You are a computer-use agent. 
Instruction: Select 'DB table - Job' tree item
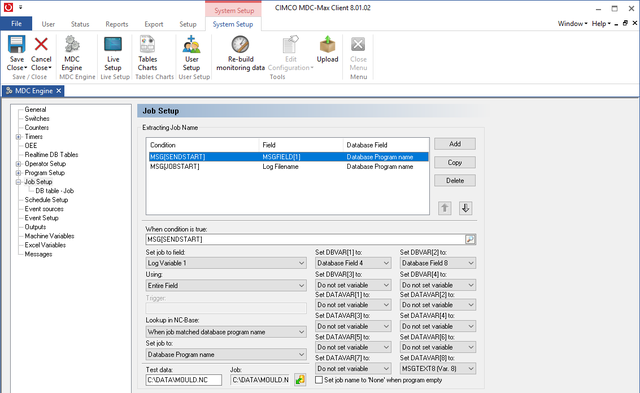click(x=54, y=191)
